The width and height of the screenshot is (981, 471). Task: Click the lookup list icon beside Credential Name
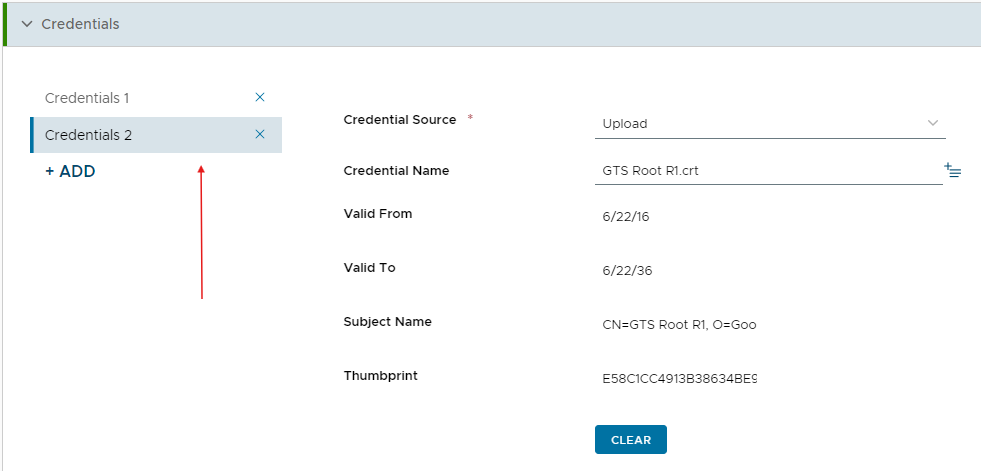coord(952,171)
